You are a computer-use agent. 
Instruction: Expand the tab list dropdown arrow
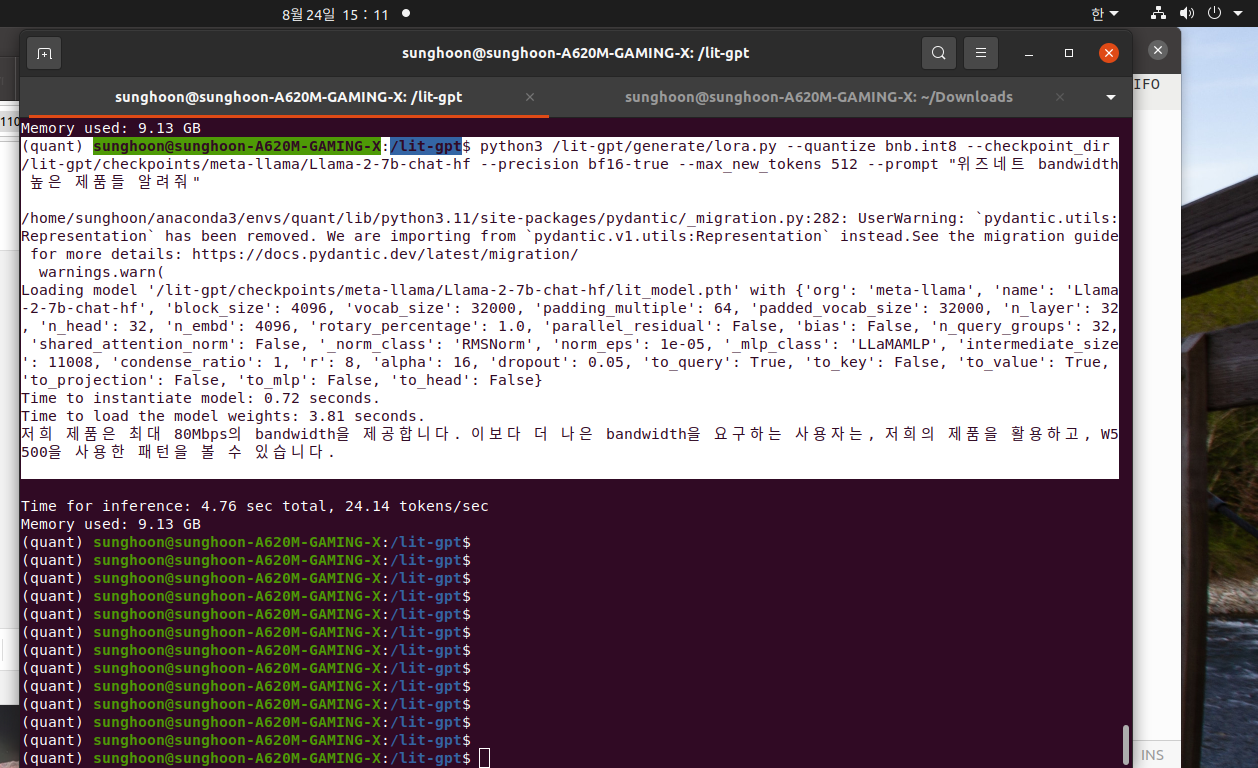pos(1110,98)
